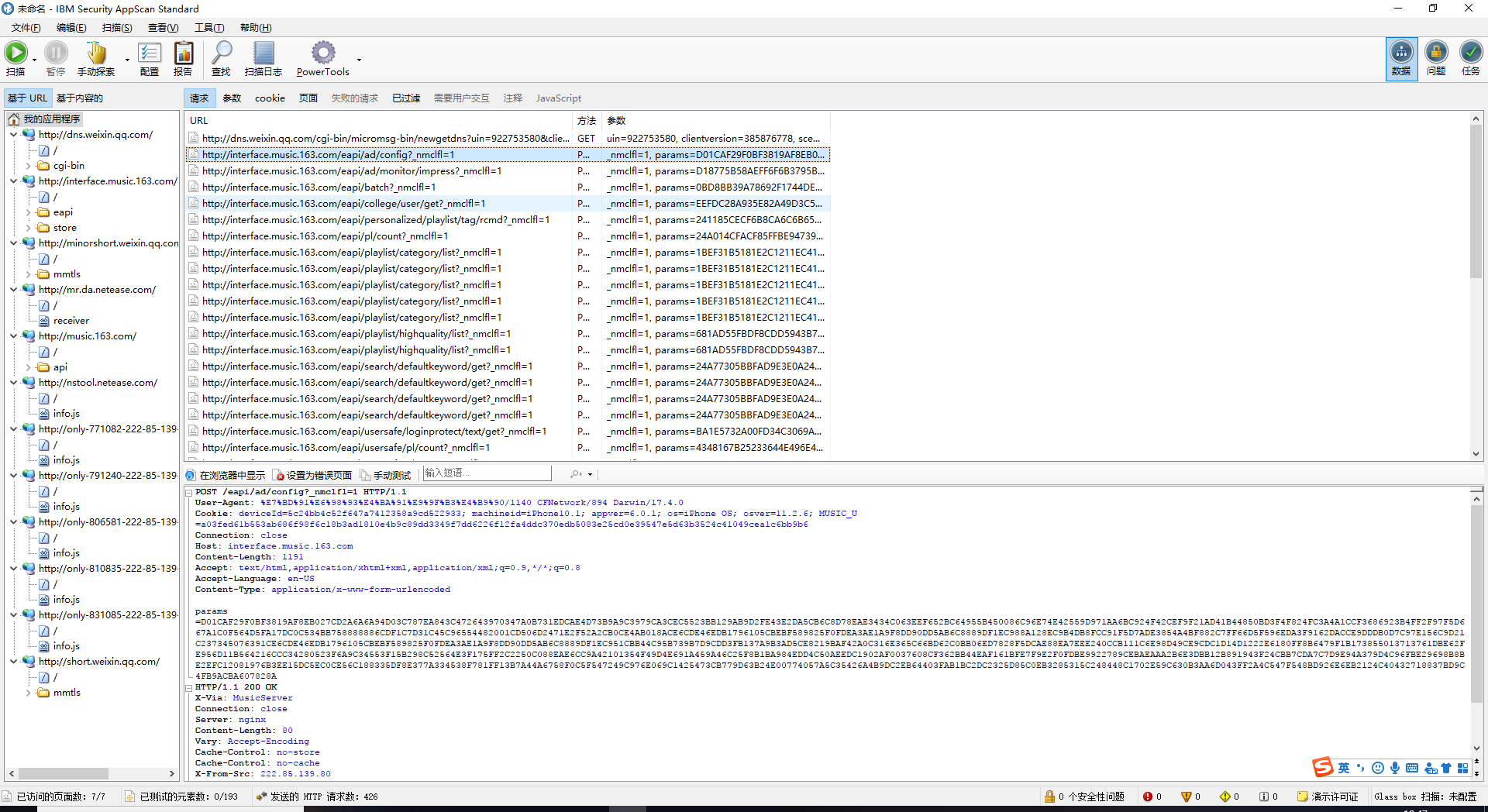1488x812 pixels.
Task: Open search options dropdown arrow
Action: coord(591,474)
